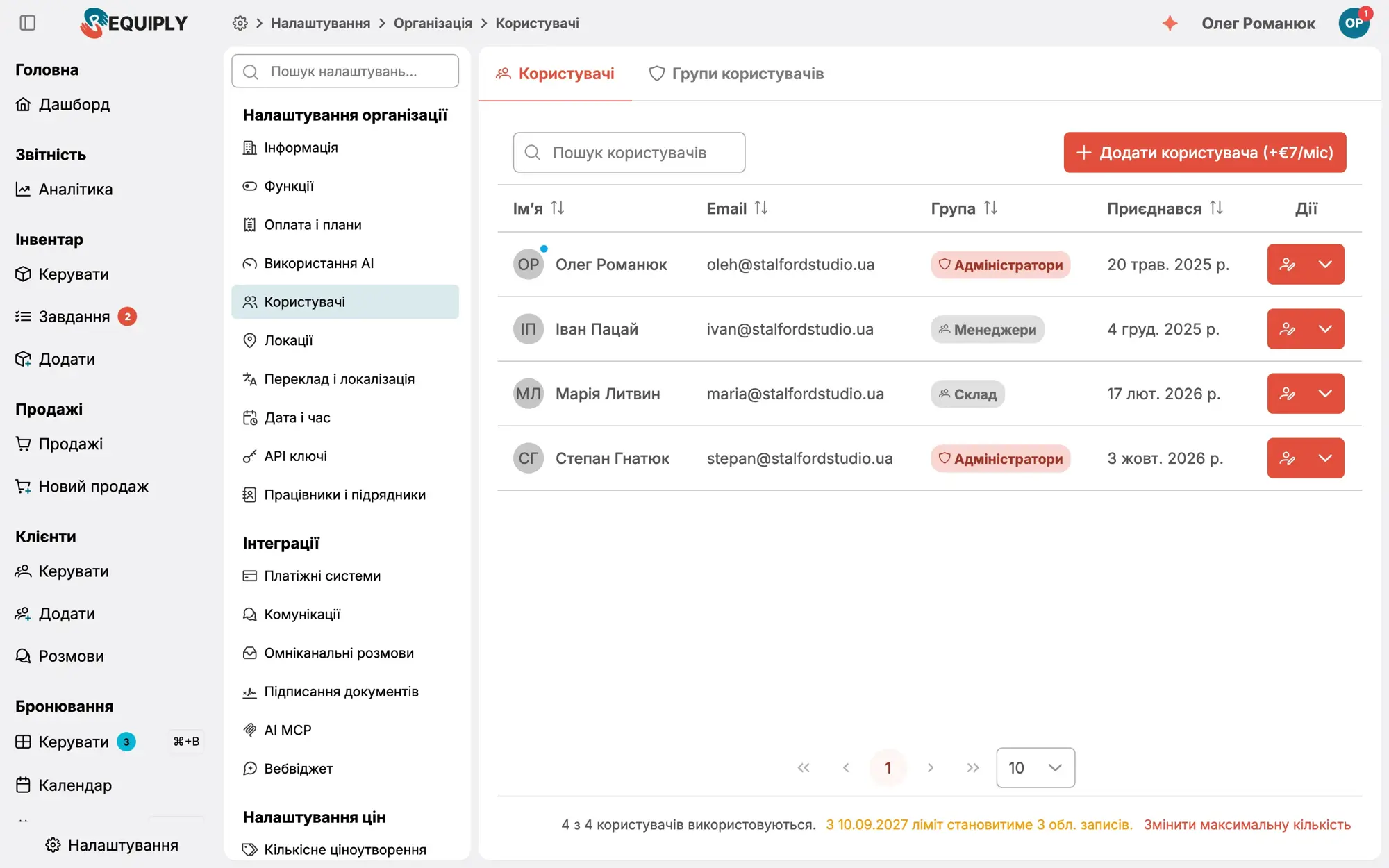Open API ключі settings

345,456
